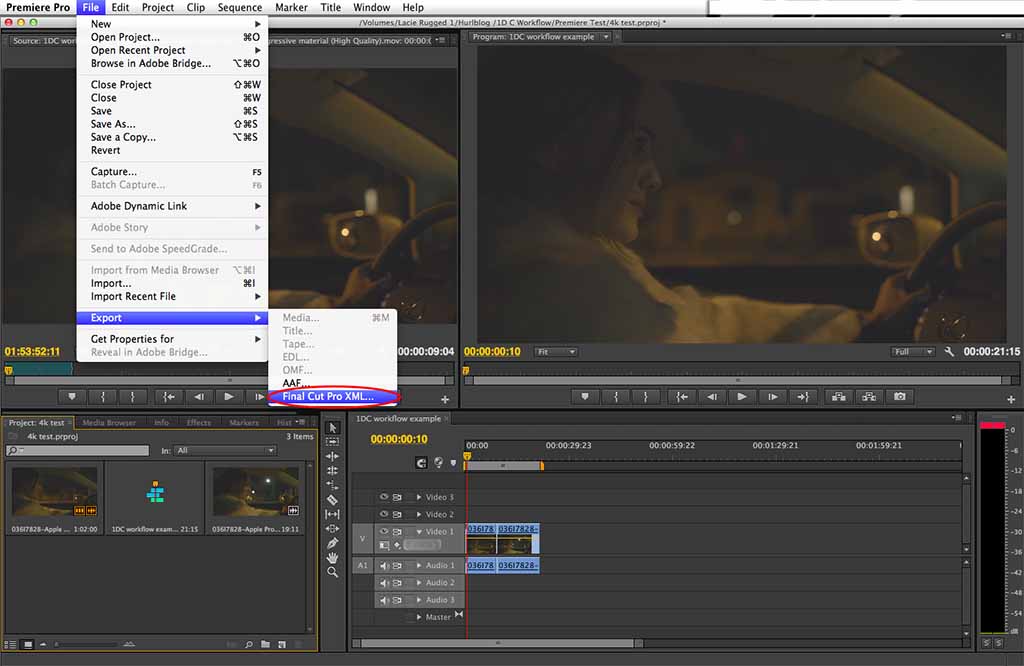Expand the Audio 1 track triangle

click(x=419, y=566)
